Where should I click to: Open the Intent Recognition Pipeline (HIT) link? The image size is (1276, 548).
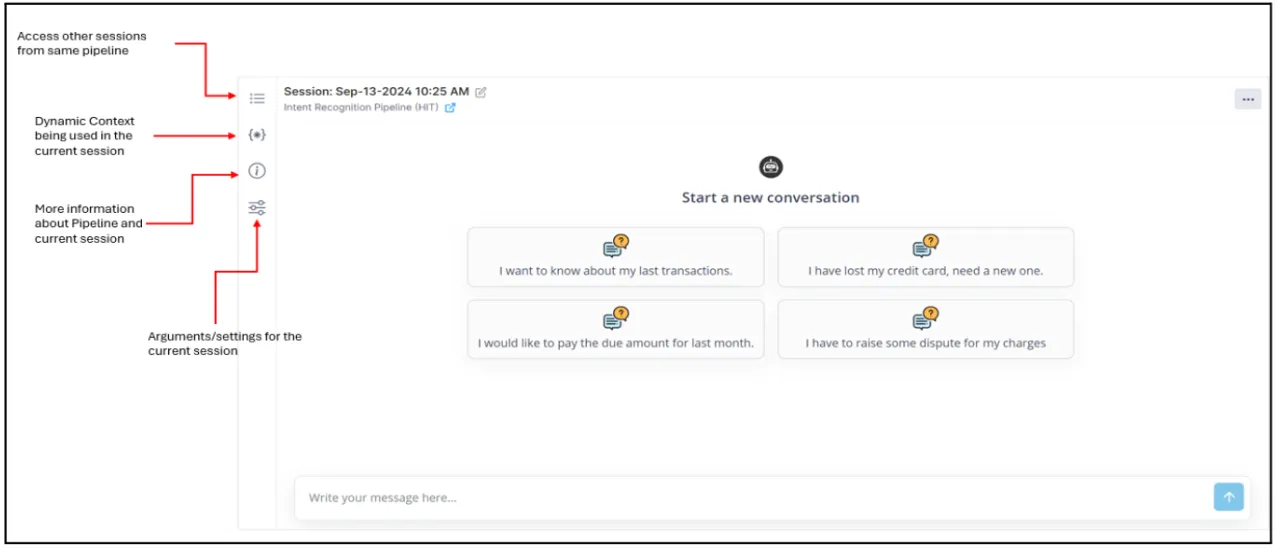[x=361, y=107]
